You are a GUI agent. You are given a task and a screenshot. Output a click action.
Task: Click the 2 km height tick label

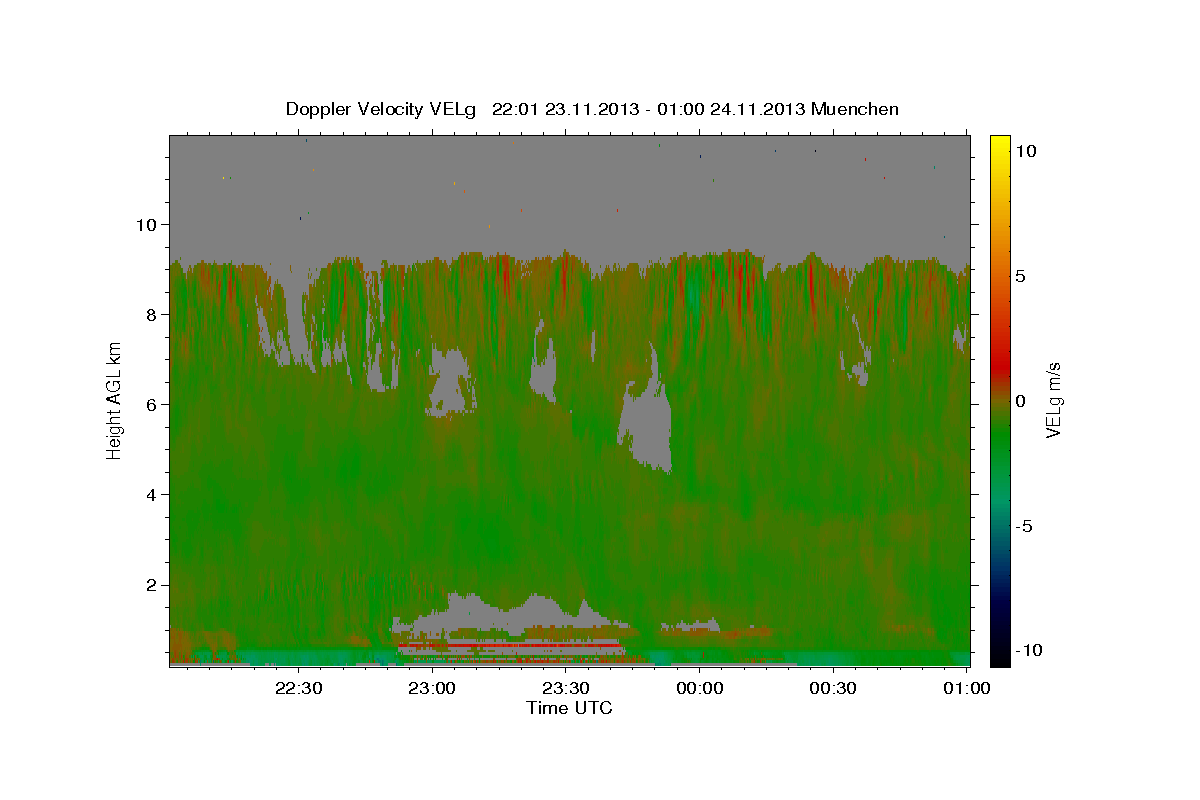(x=153, y=585)
